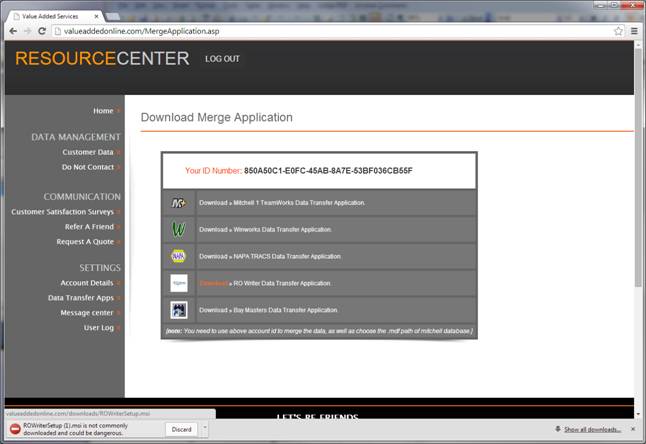Open Request A Quote page
This screenshot has width=646, height=444.
pos(85,242)
